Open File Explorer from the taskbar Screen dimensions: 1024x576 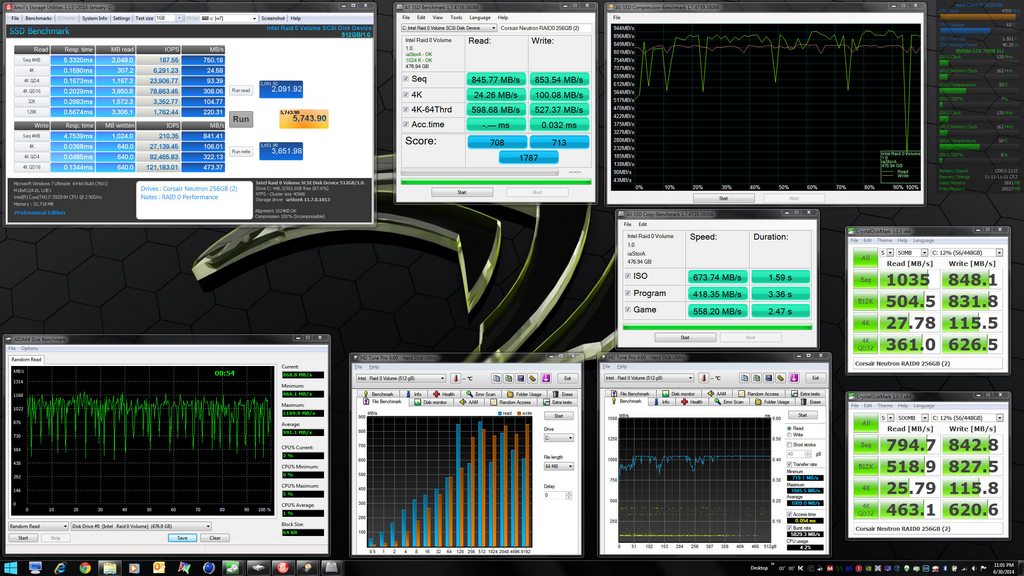click(110, 568)
